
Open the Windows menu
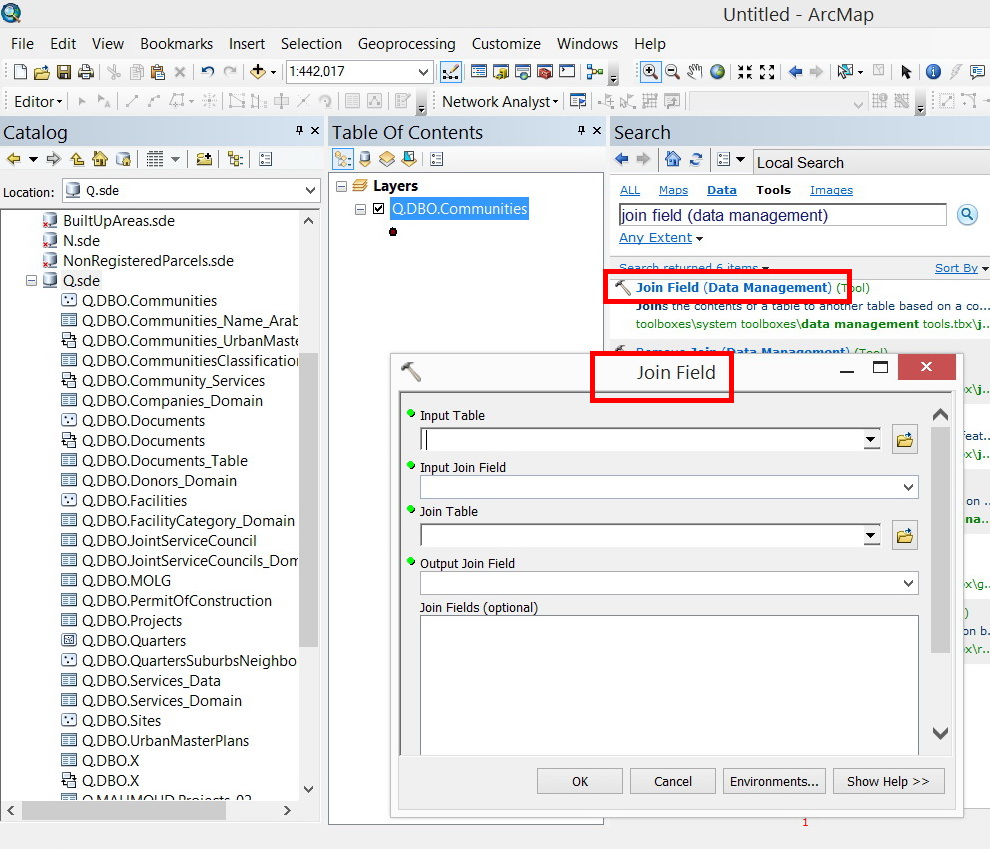tap(587, 44)
